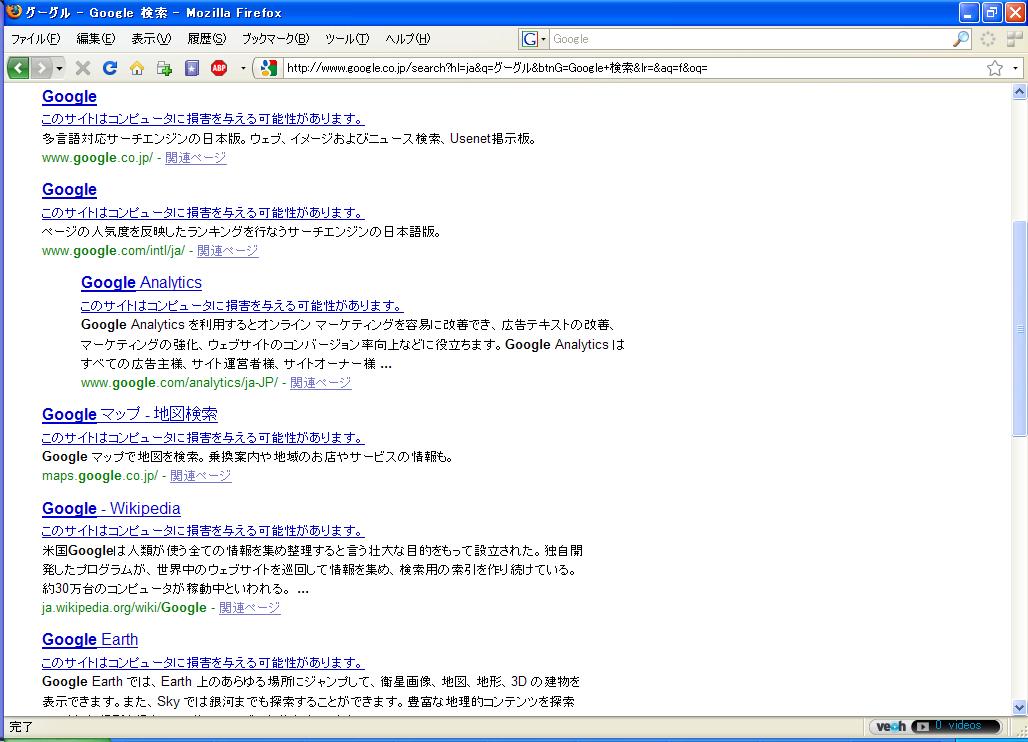1028x742 pixels.
Task: Open the Google Earth result link
Action: (90, 639)
